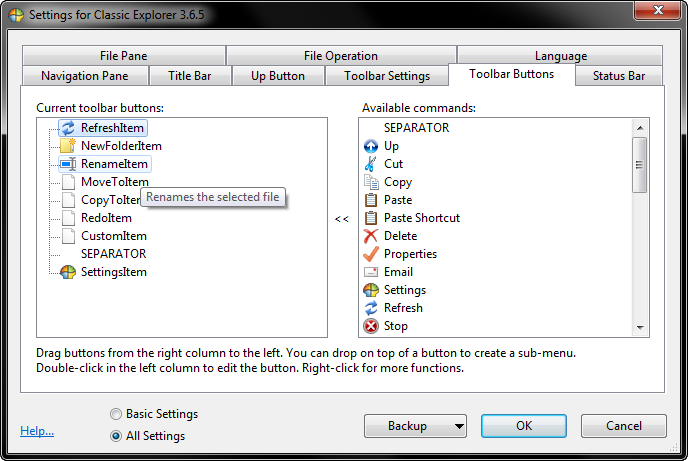688x461 pixels.
Task: Click the RenameItem icon in the left list
Action: pyautogui.click(x=68, y=164)
